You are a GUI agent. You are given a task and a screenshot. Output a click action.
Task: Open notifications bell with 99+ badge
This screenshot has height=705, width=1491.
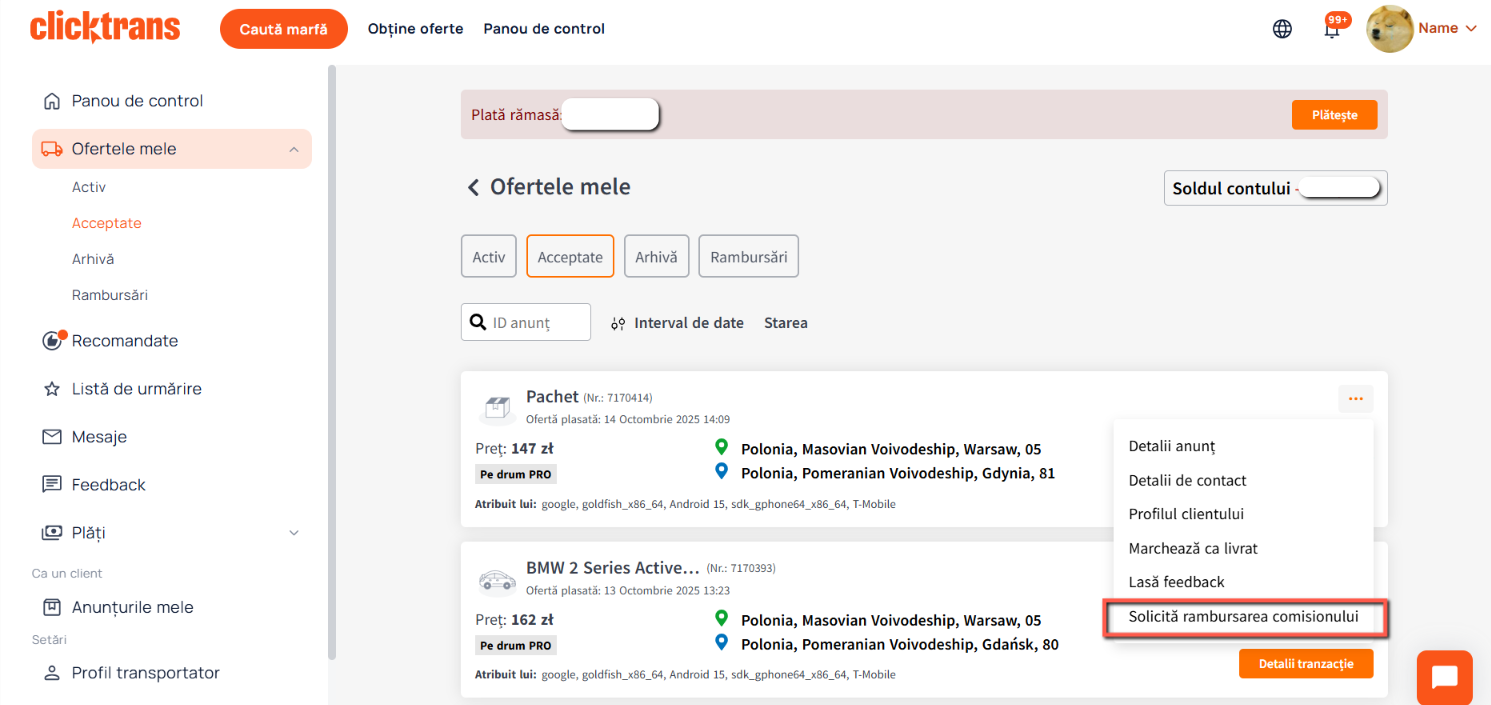click(x=1332, y=30)
